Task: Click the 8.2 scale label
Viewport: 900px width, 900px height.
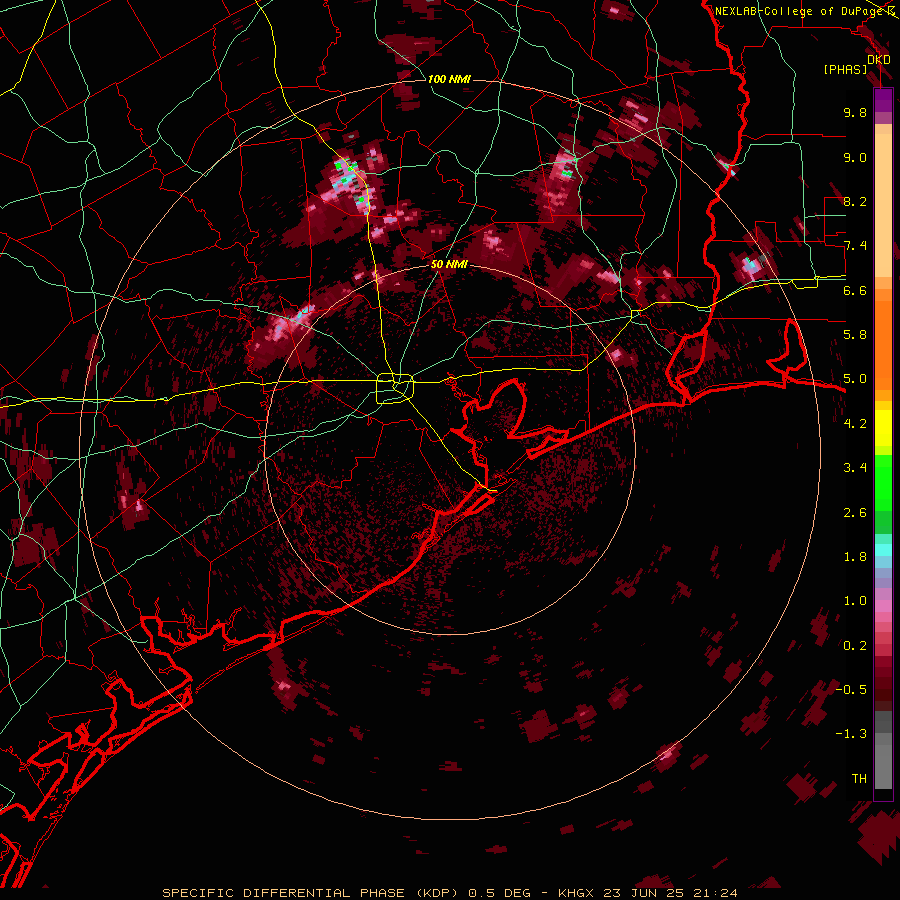Action: pyautogui.click(x=855, y=201)
